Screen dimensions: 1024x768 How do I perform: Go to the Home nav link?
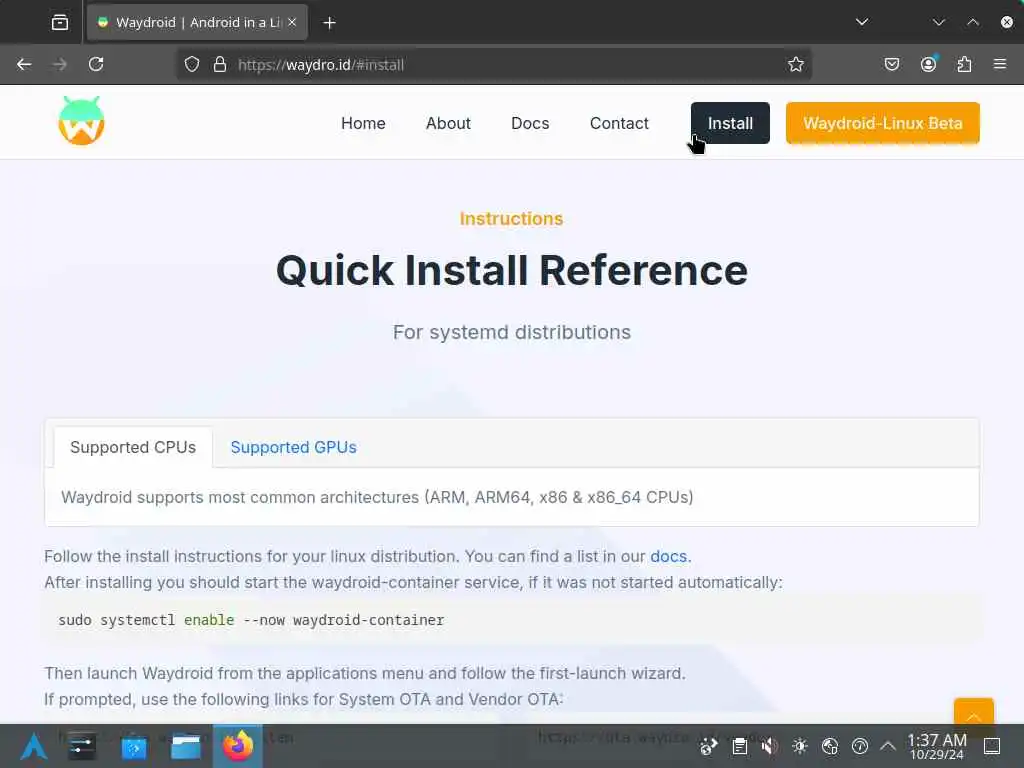[x=363, y=123]
